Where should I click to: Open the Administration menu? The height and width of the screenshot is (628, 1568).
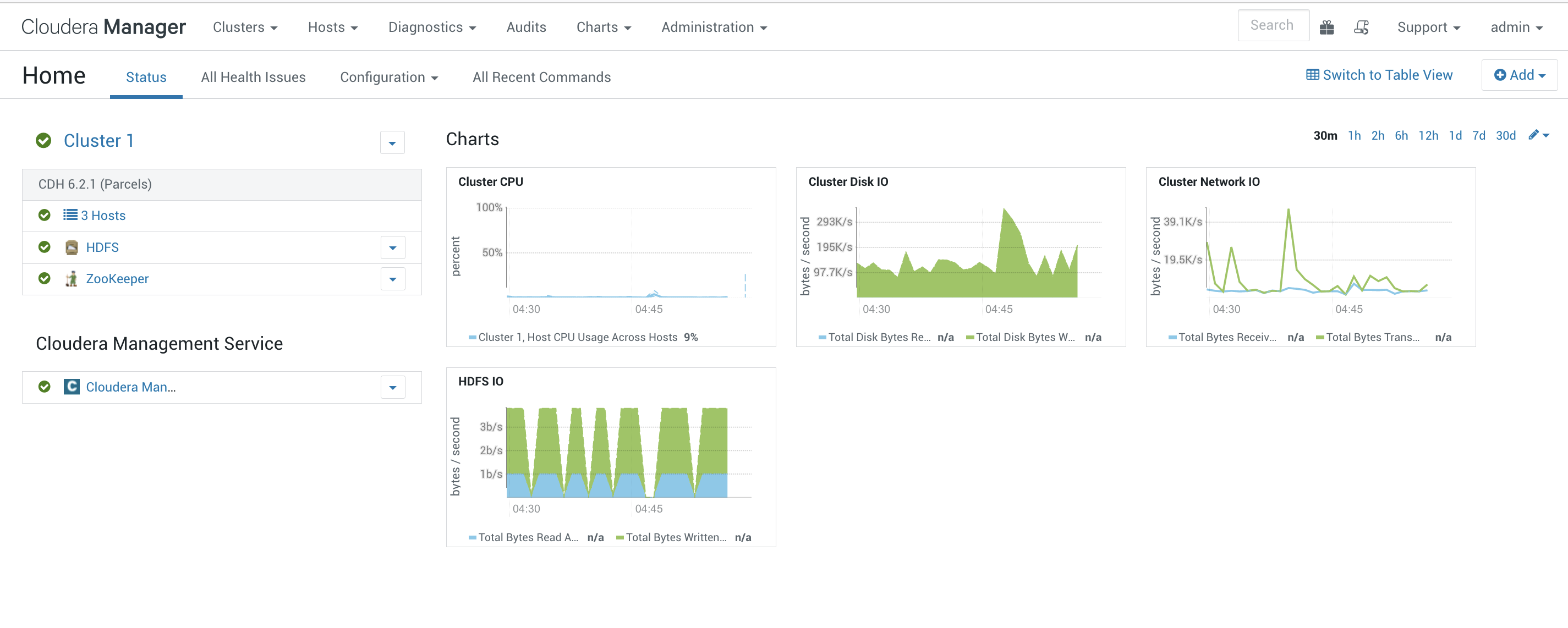click(714, 27)
